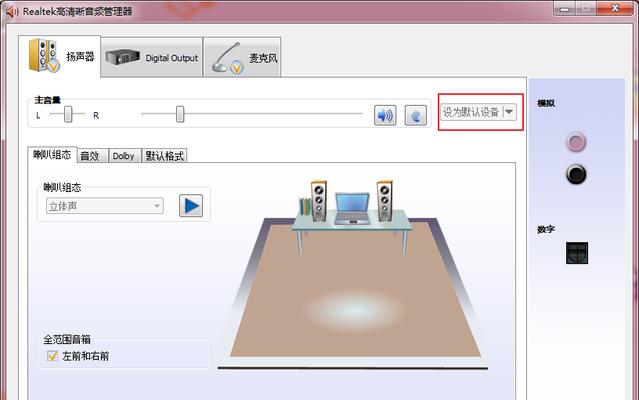Toggle the 左前和右前 checkbox
Viewport: 639px width, 400px height.
[x=52, y=356]
